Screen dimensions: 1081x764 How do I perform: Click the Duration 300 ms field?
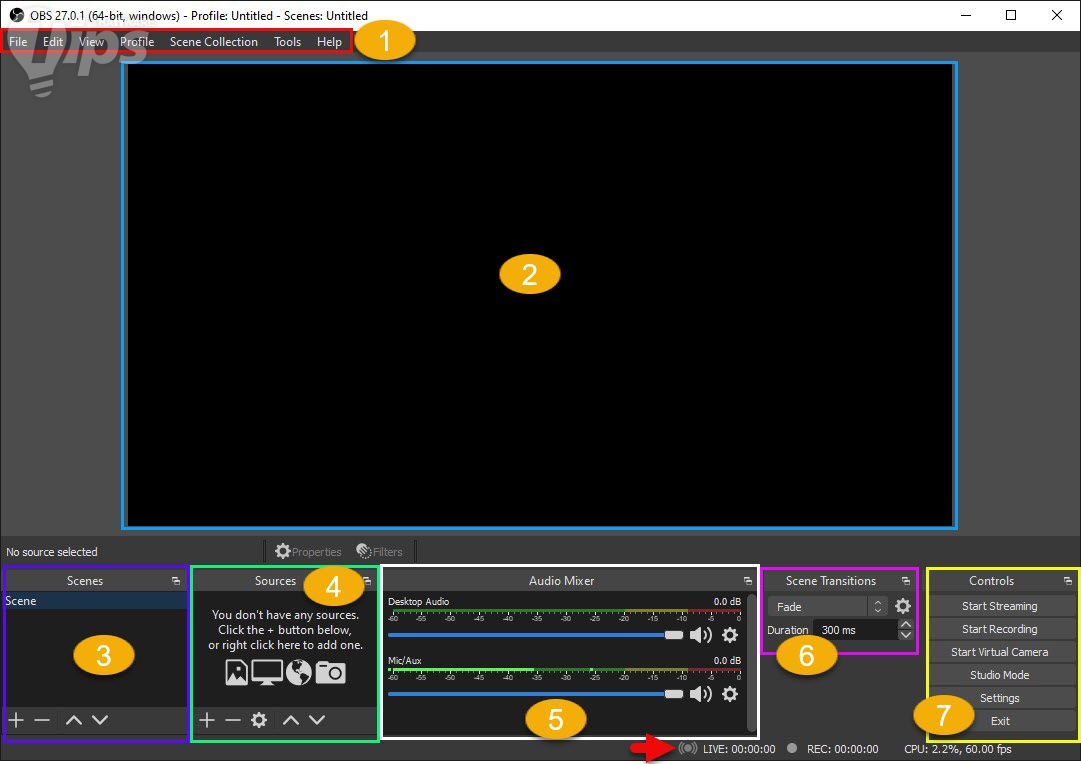(856, 630)
